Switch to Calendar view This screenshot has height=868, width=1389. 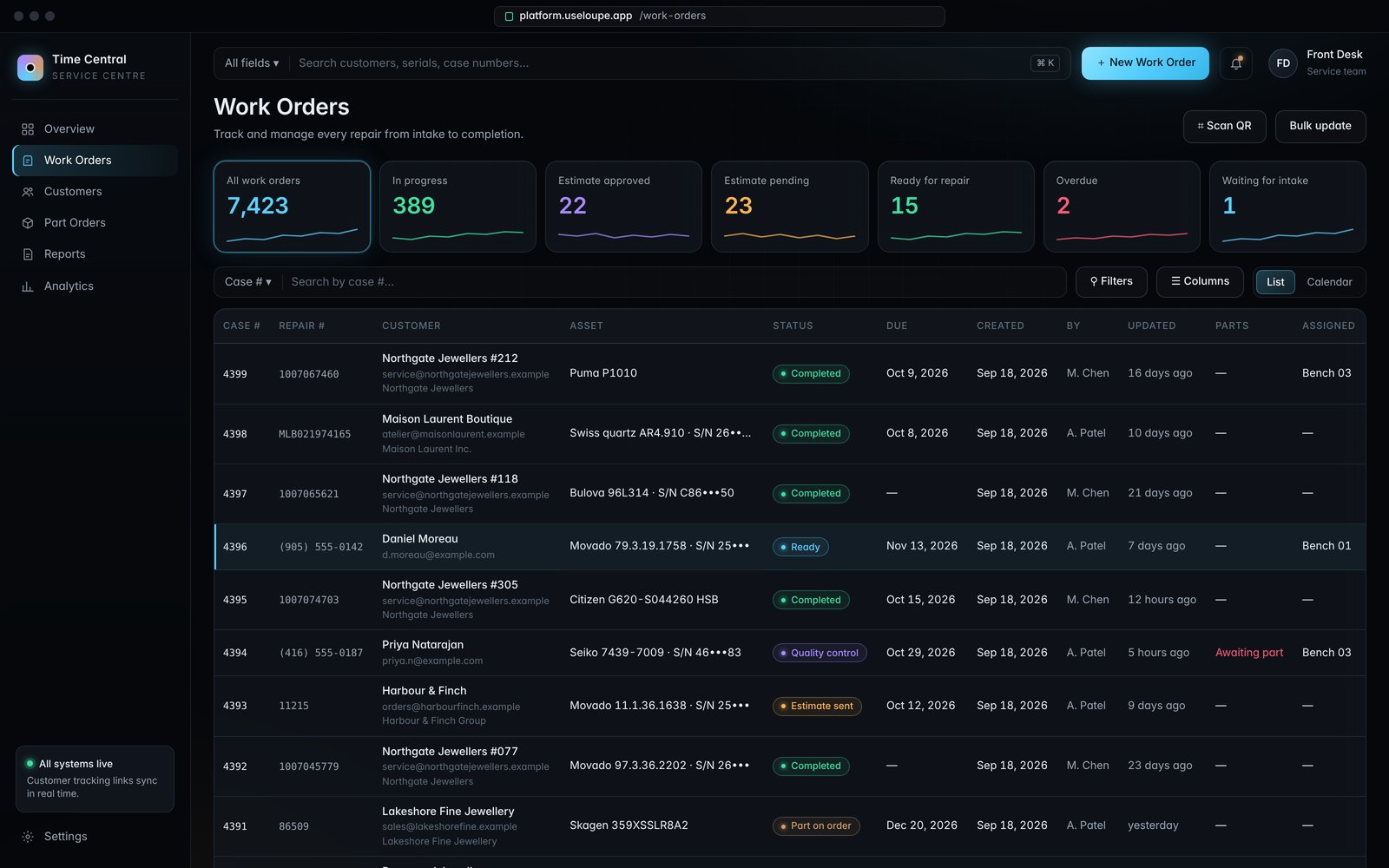click(1329, 282)
